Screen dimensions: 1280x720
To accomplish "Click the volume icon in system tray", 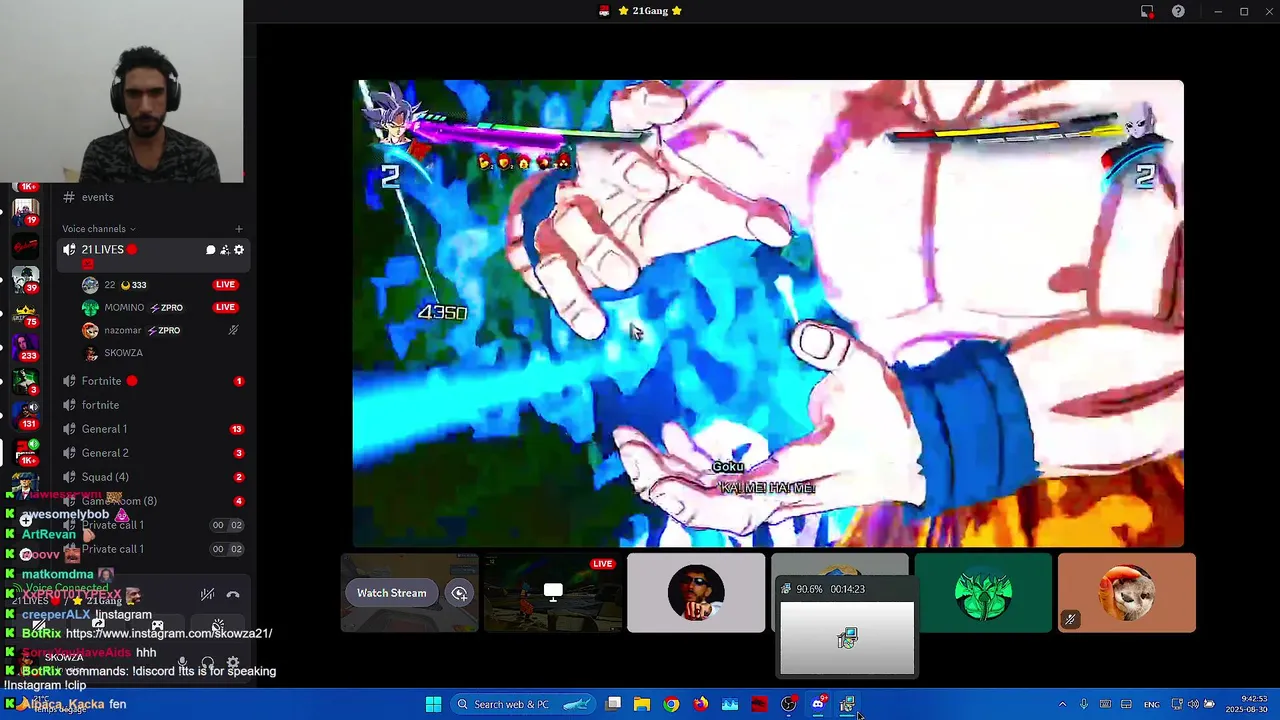I will tap(1193, 704).
